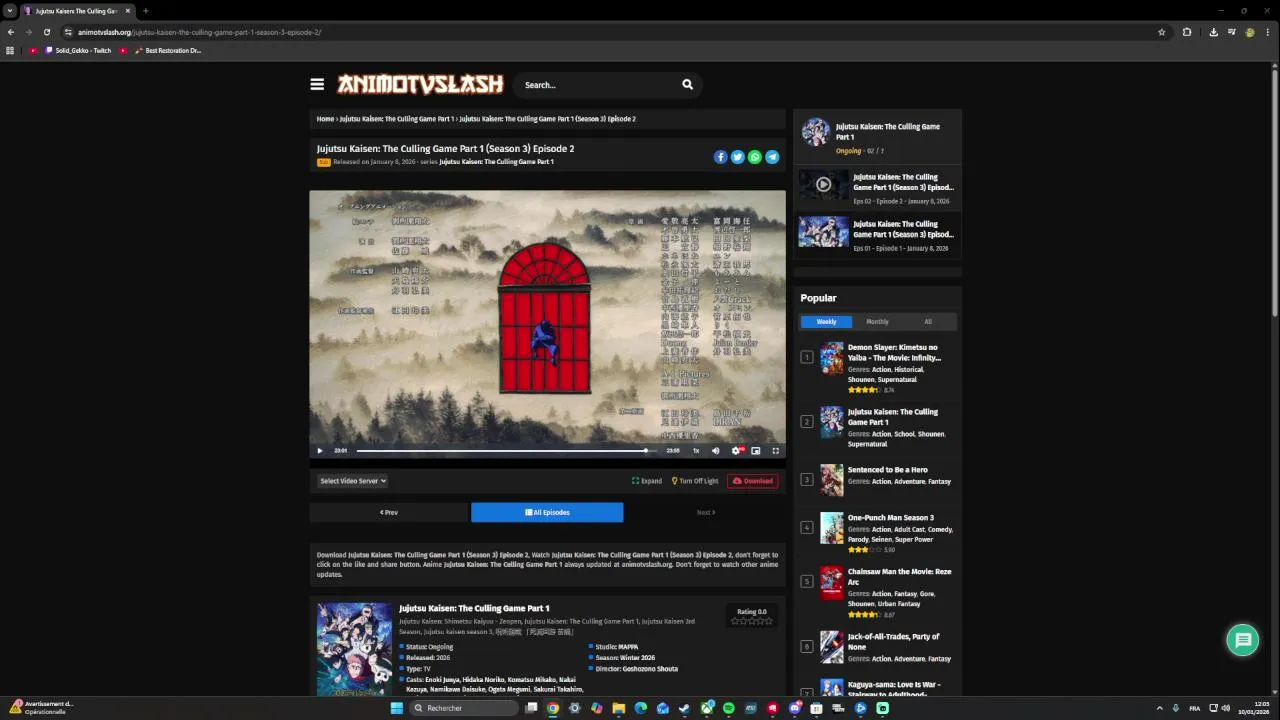Open the bookmarks apps grid icon
The height and width of the screenshot is (720, 1280).
click(10, 50)
